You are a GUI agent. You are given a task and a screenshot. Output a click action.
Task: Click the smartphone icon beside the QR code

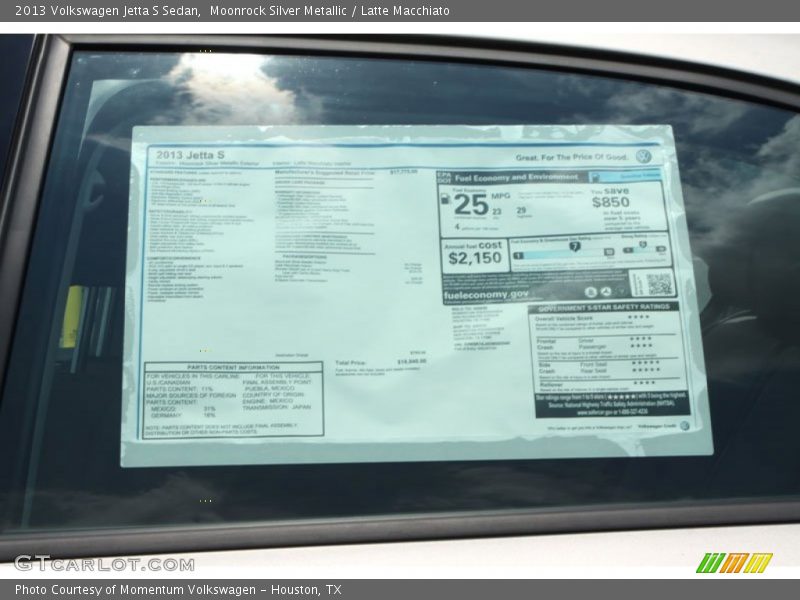coord(591,292)
